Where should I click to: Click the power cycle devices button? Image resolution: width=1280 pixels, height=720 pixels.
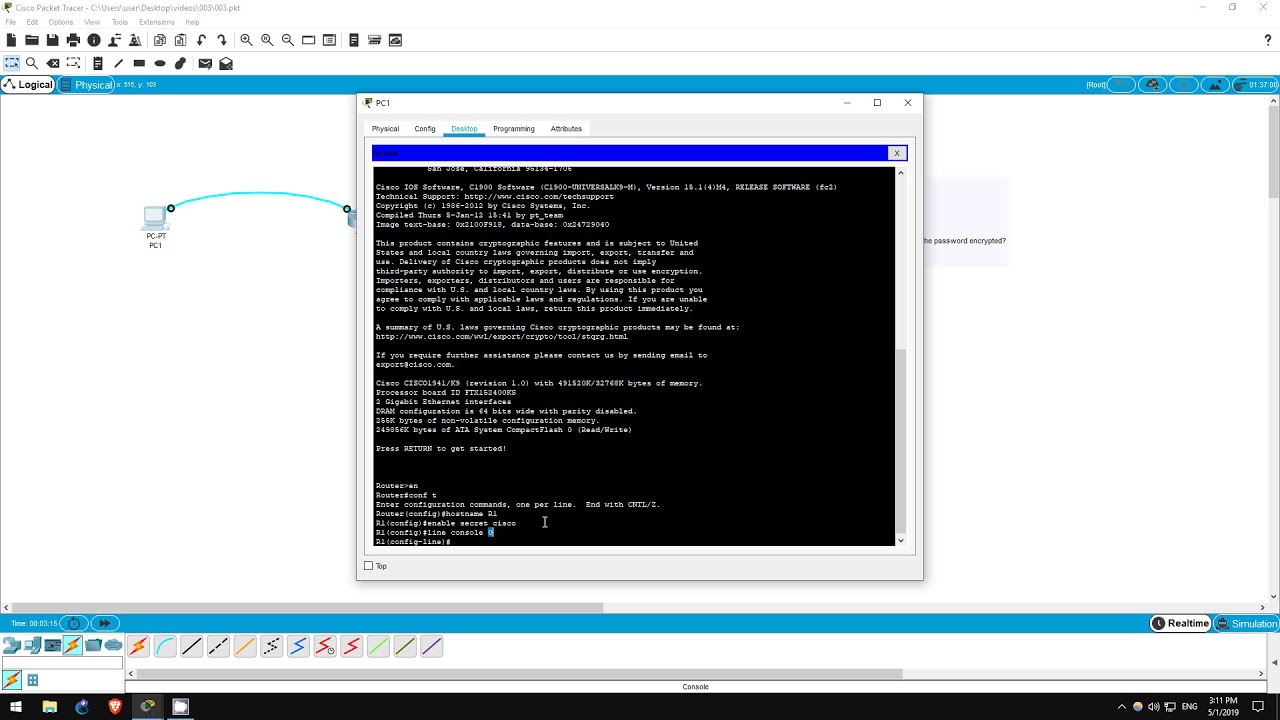coord(74,624)
